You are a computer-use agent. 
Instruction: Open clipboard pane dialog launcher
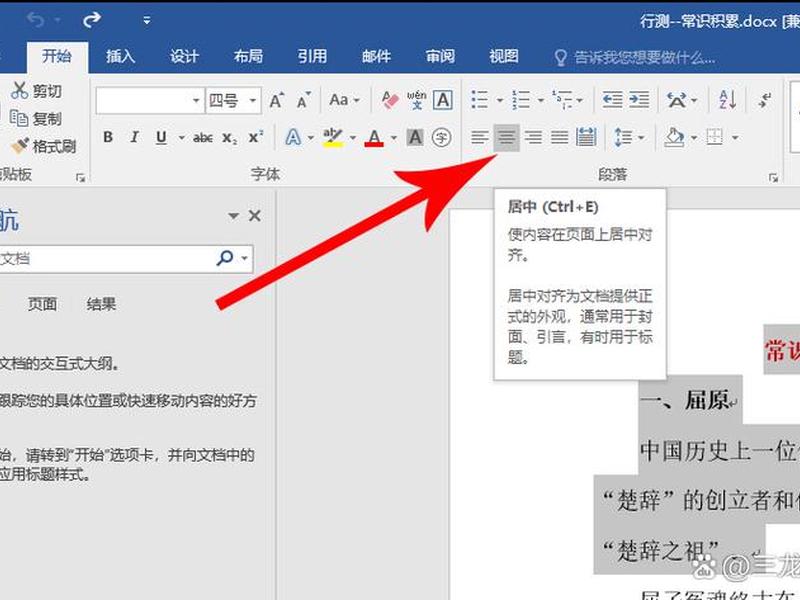pos(80,178)
